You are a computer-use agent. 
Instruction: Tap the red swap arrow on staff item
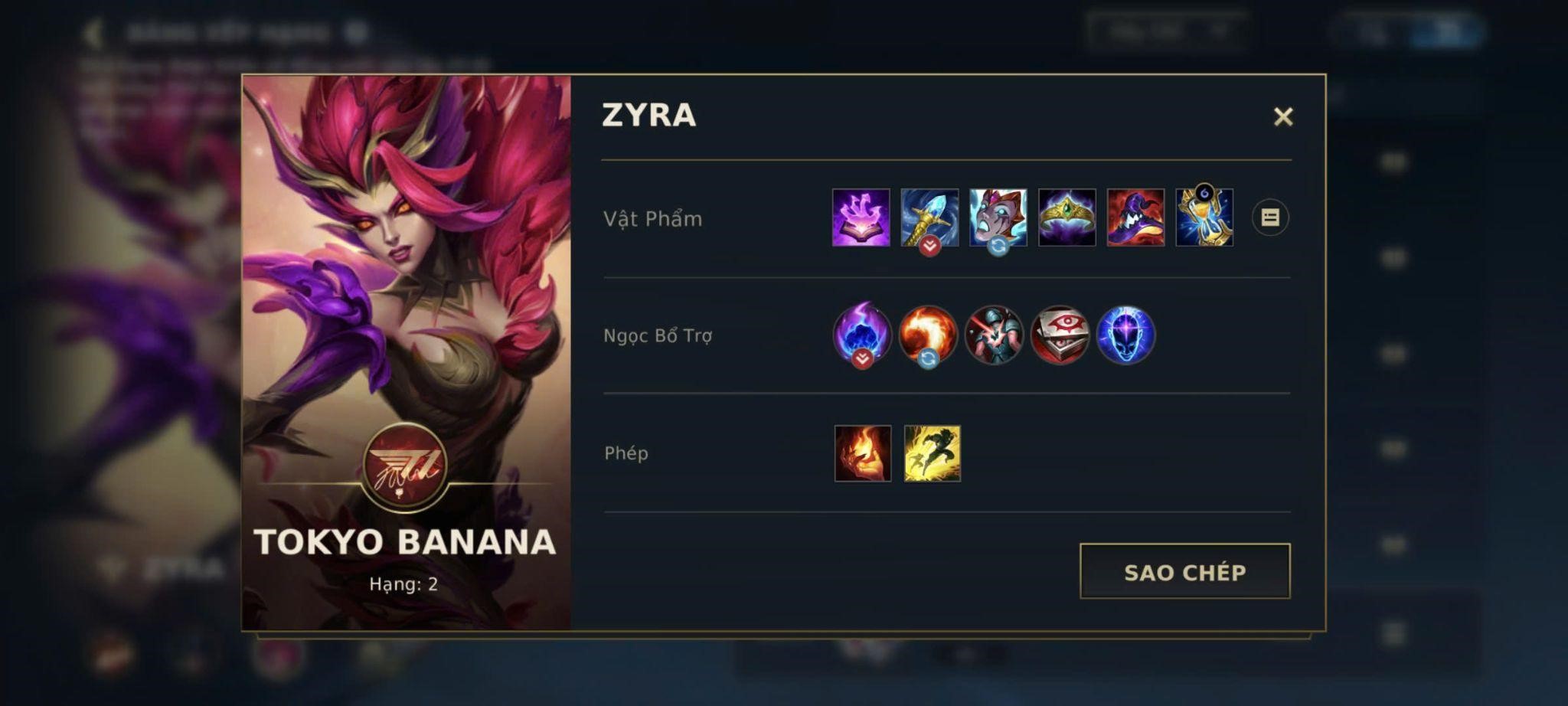pyautogui.click(x=929, y=246)
